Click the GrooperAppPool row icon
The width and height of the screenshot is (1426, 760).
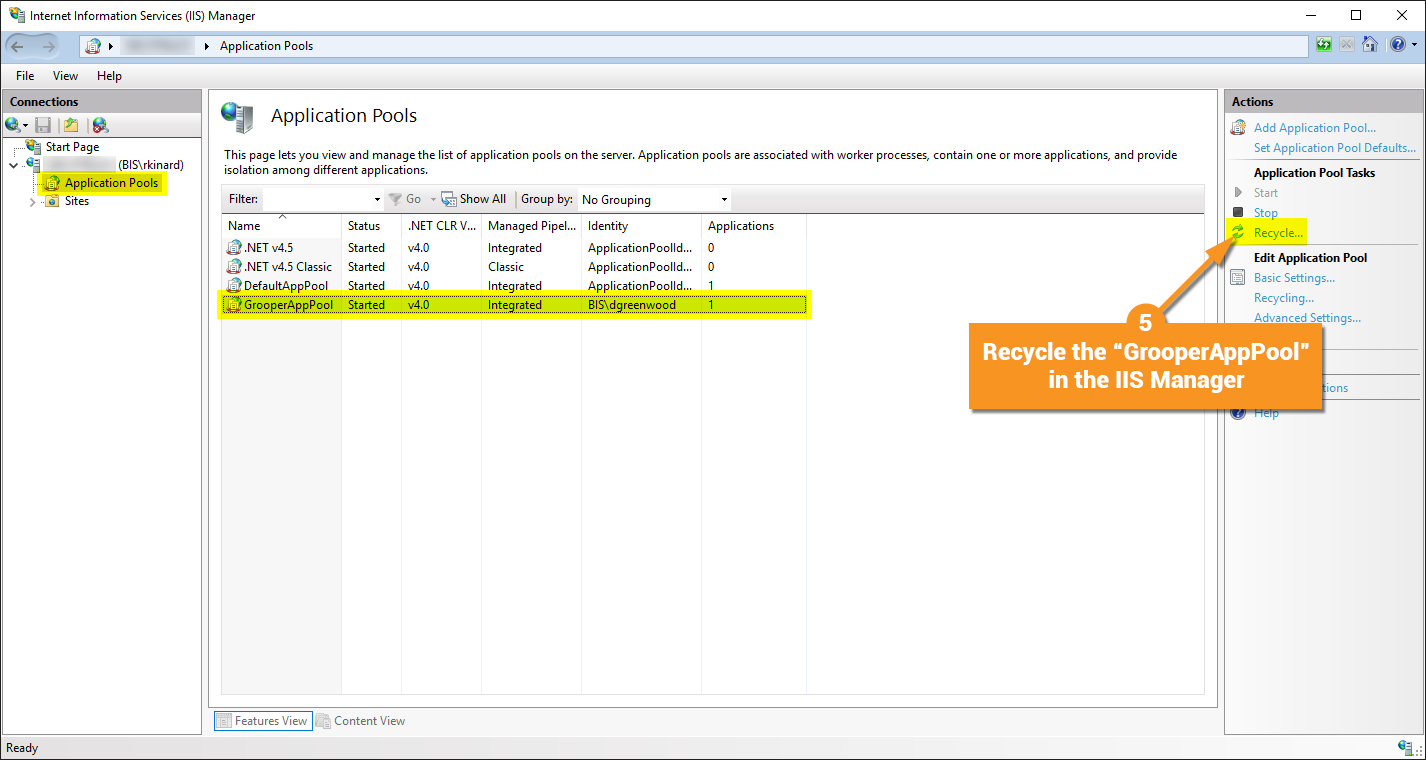235,305
